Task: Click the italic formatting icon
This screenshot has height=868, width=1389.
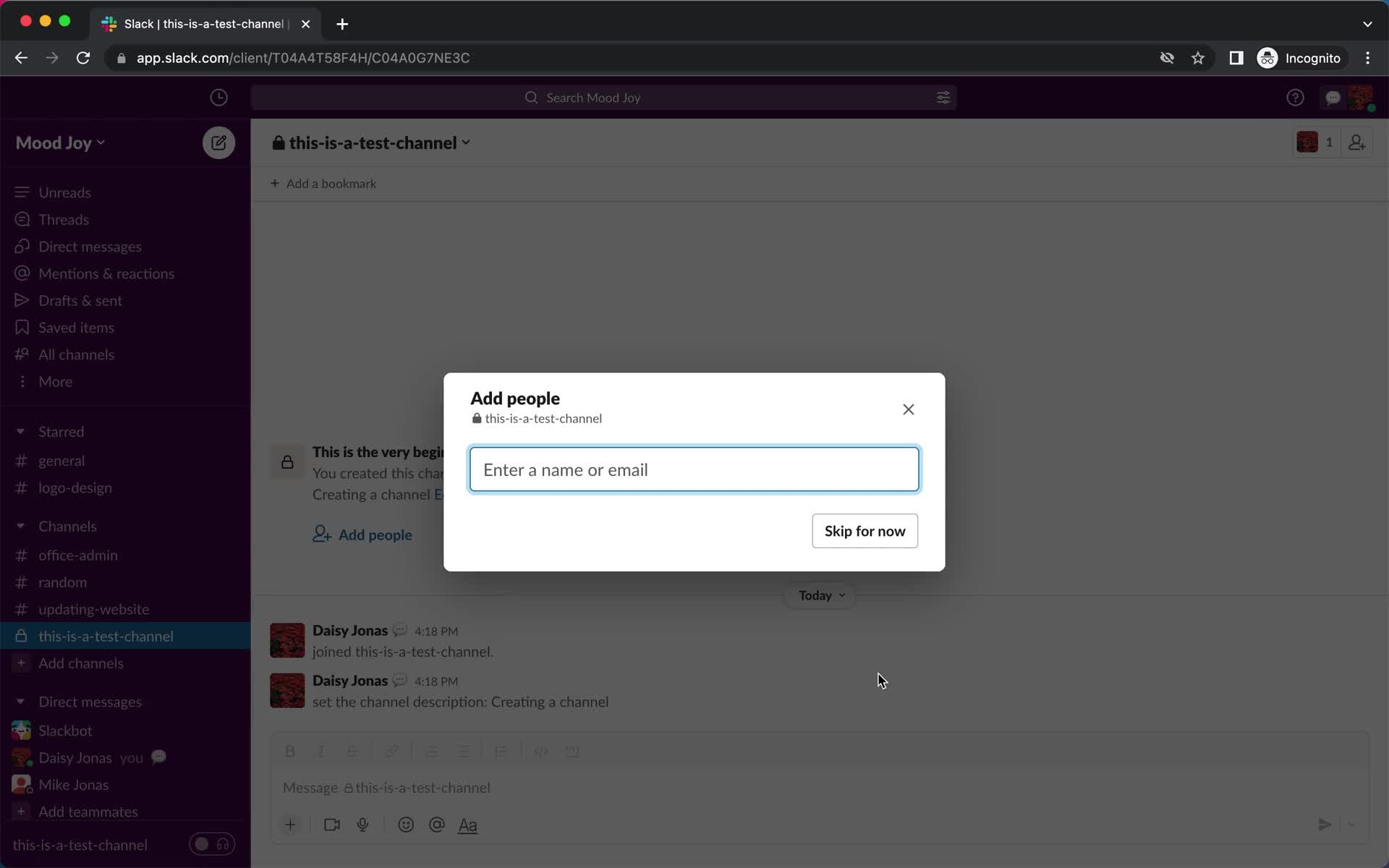Action: (320, 751)
